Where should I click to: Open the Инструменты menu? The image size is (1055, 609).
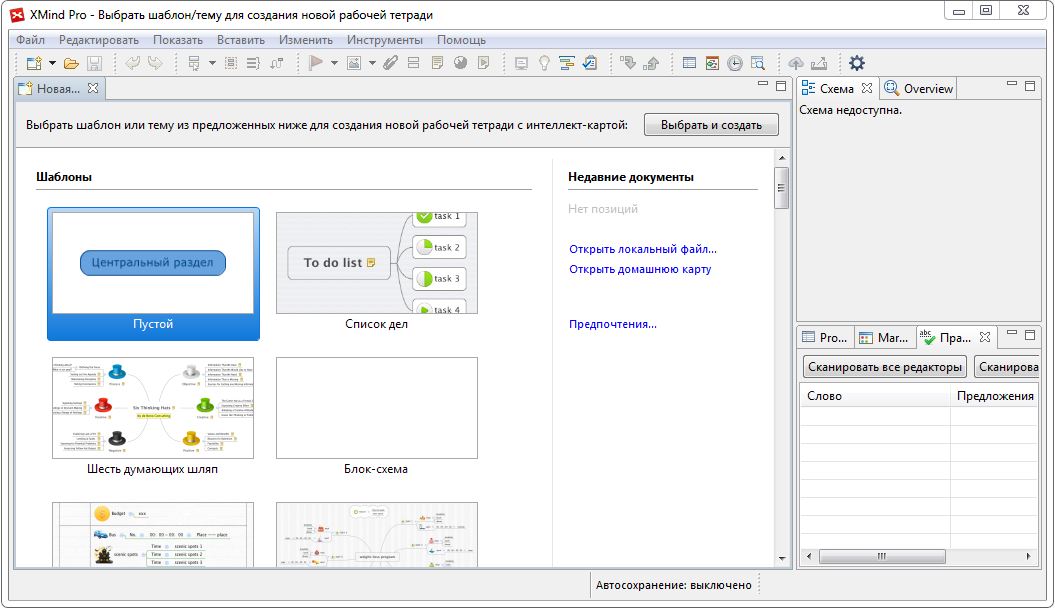click(385, 40)
